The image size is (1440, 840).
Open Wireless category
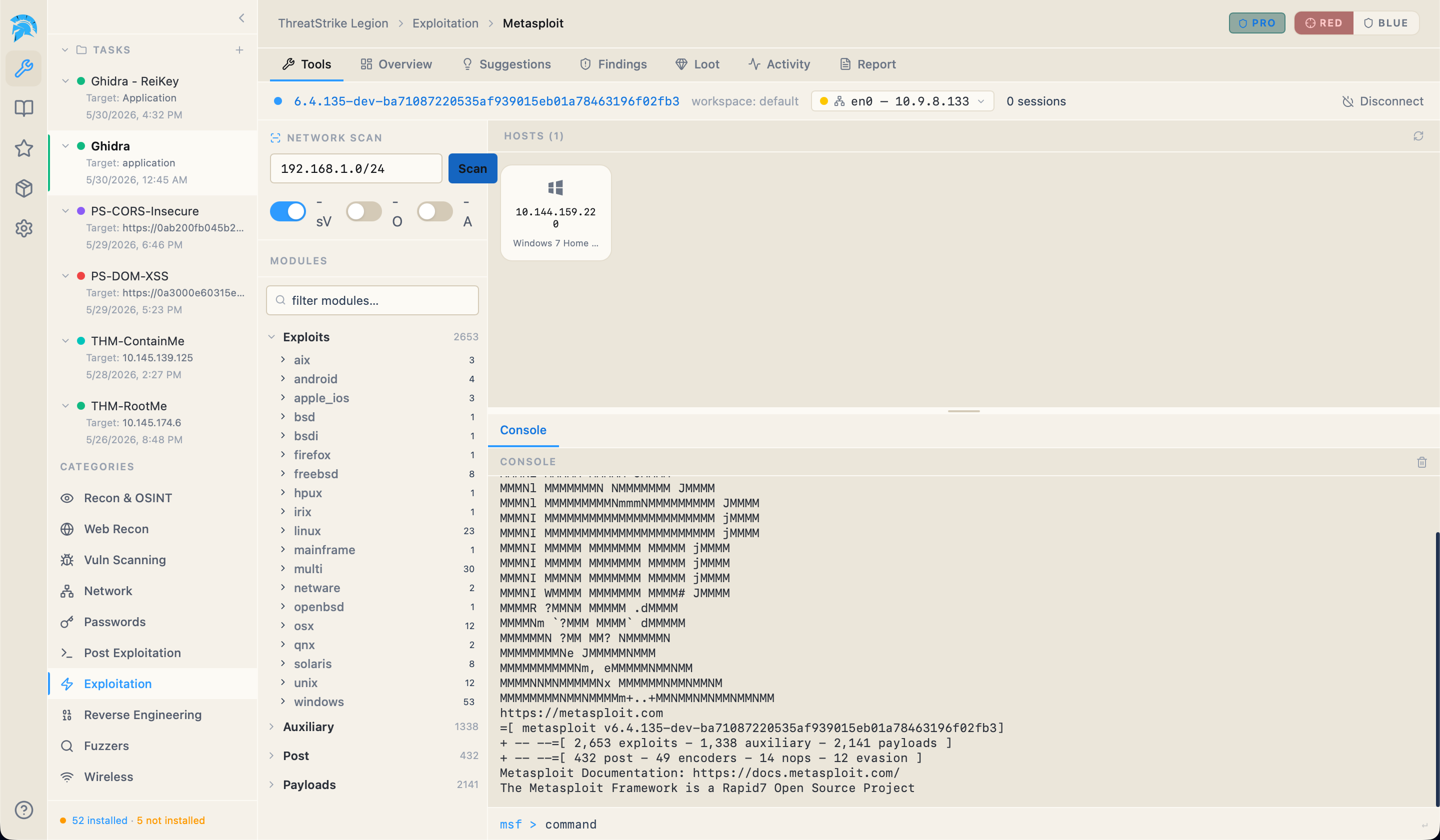coord(152,777)
